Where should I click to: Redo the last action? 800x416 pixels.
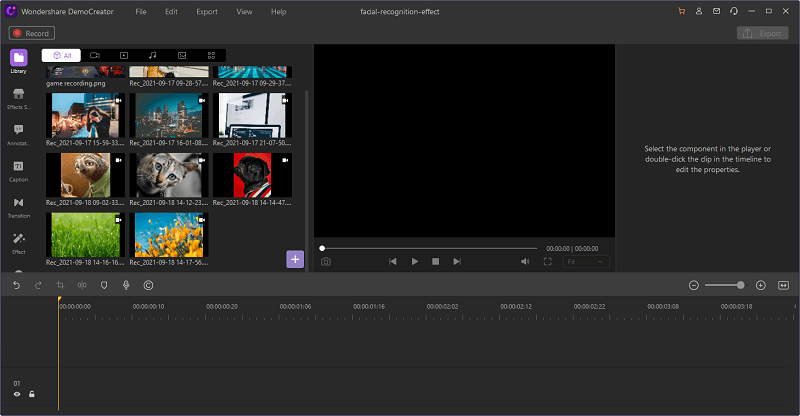coord(38,285)
